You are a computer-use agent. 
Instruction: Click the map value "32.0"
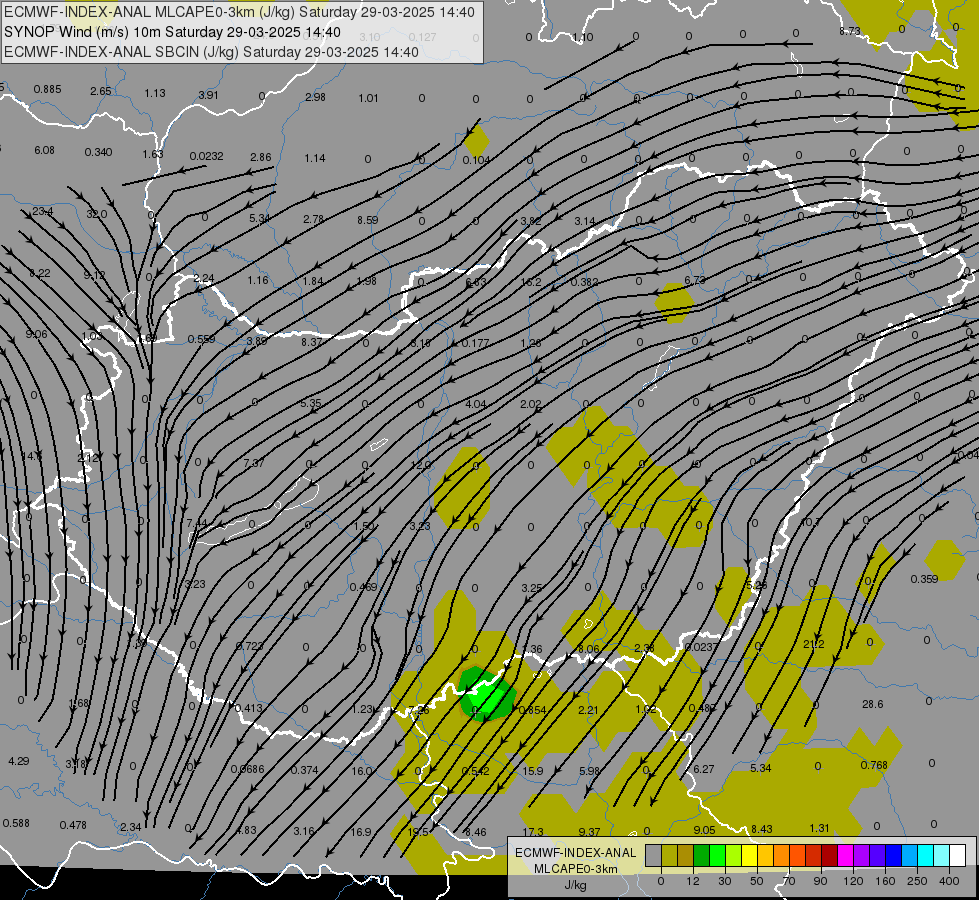coord(96,214)
